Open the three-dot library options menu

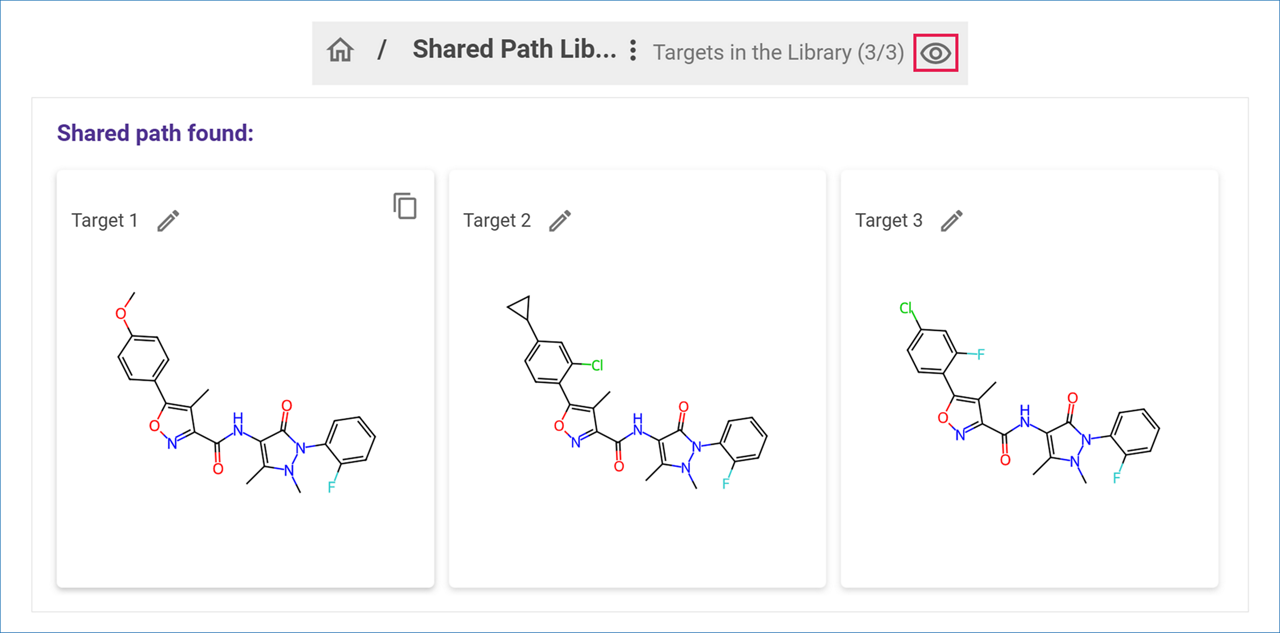632,51
